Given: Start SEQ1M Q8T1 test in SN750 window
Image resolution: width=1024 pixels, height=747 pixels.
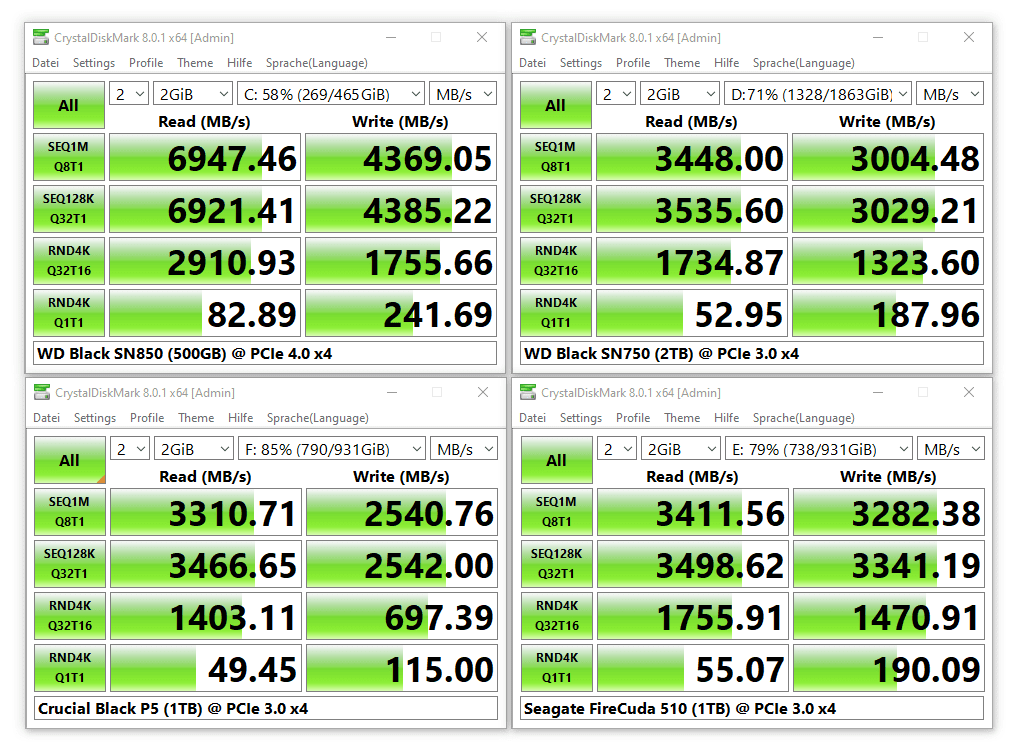Looking at the screenshot, I should click(x=556, y=157).
